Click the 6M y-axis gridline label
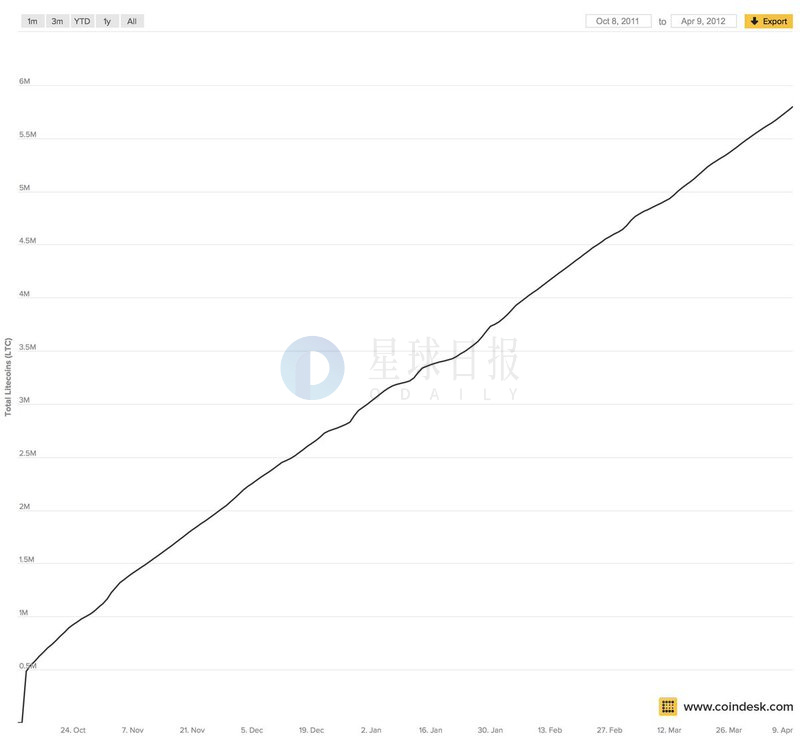Viewport: 800px width, 736px height. (24, 81)
